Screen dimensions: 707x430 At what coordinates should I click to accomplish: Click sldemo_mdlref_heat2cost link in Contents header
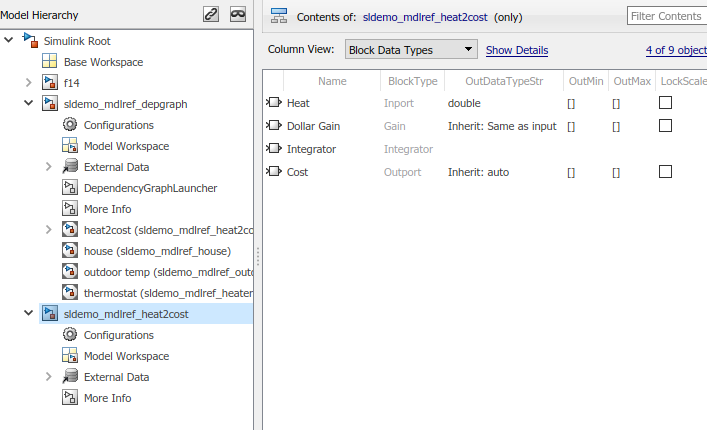(425, 17)
